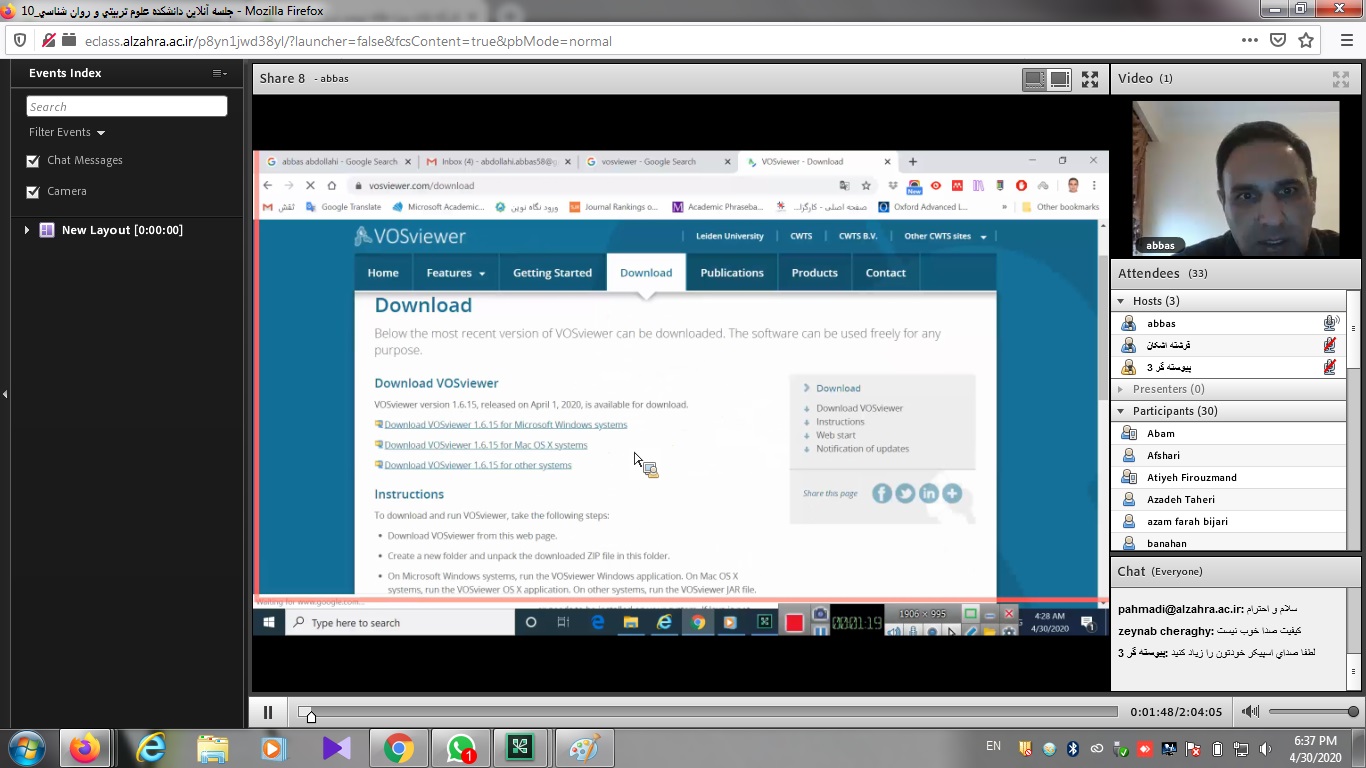The height and width of the screenshot is (768, 1366).
Task: Open Filter Events dropdown
Action: 67,132
